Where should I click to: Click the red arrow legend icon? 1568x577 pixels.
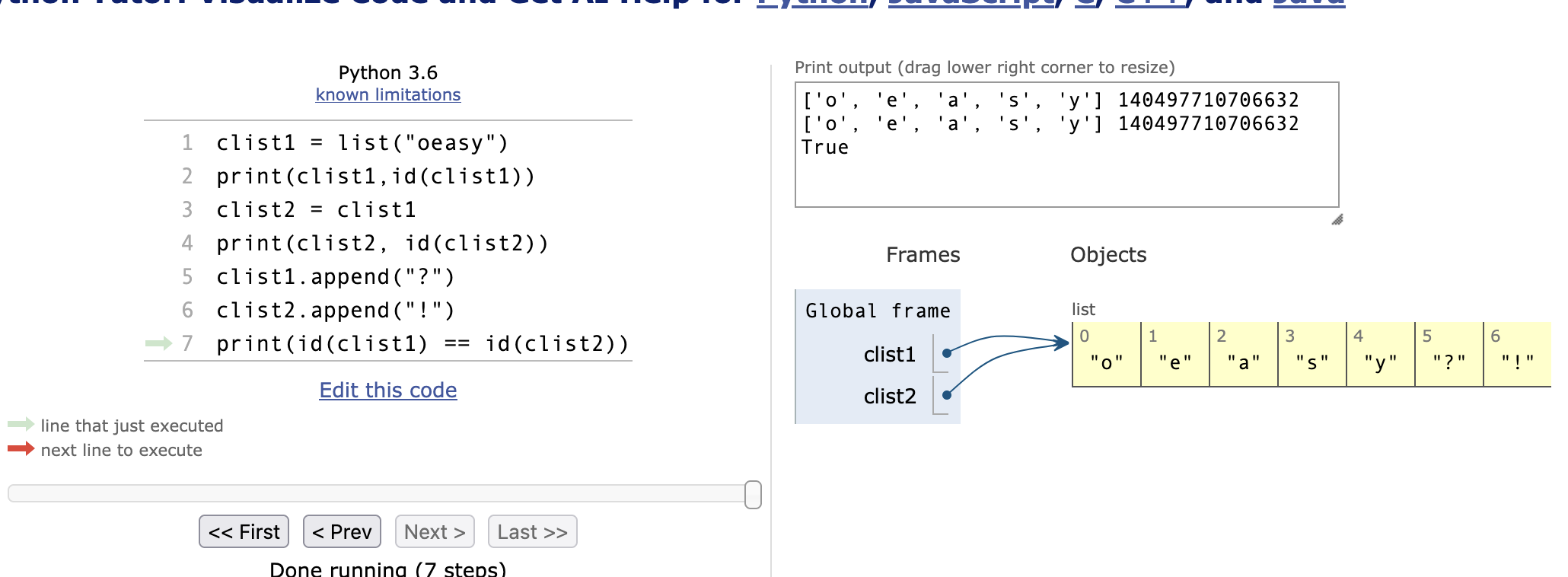point(21,448)
